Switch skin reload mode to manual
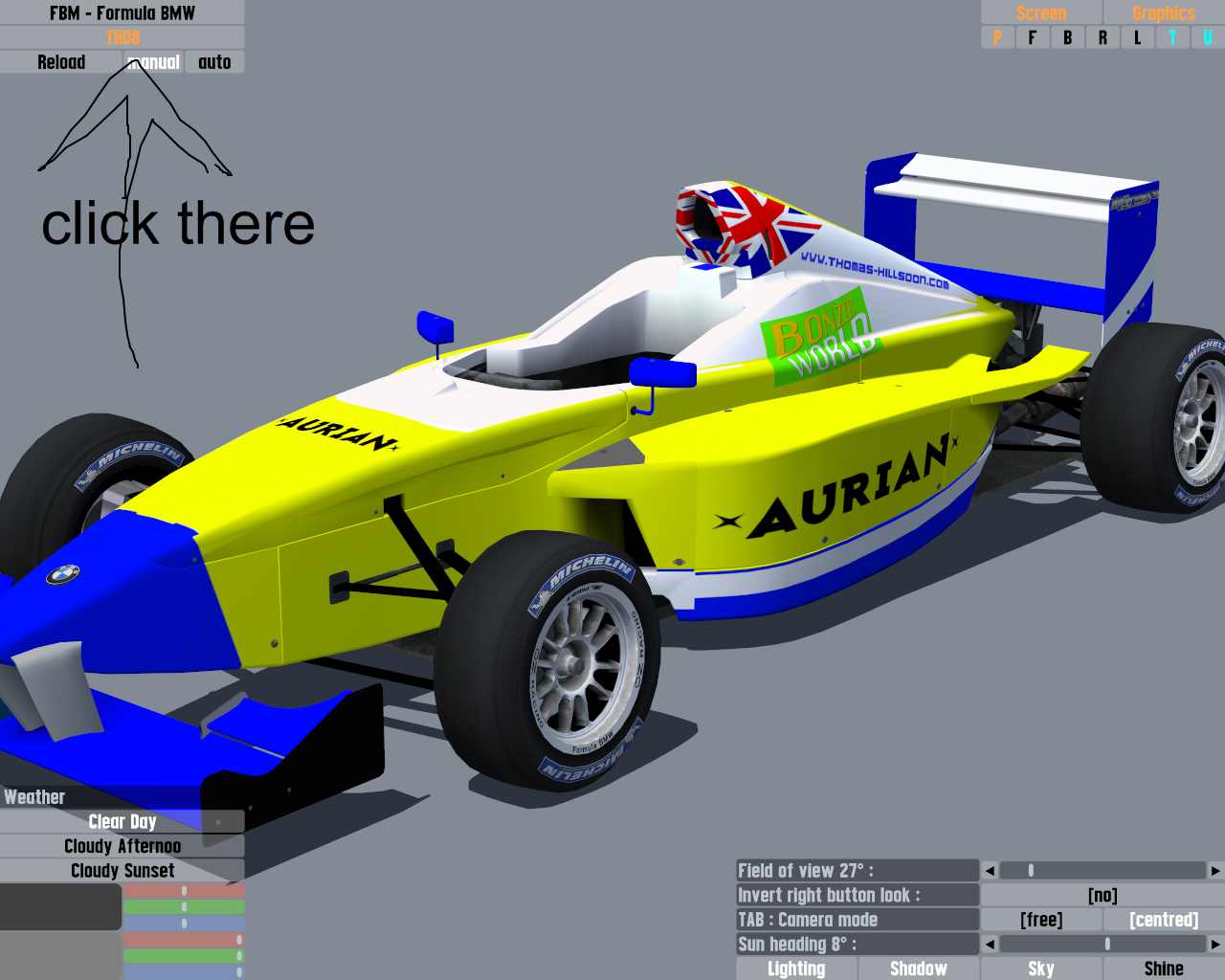 pyautogui.click(x=153, y=62)
